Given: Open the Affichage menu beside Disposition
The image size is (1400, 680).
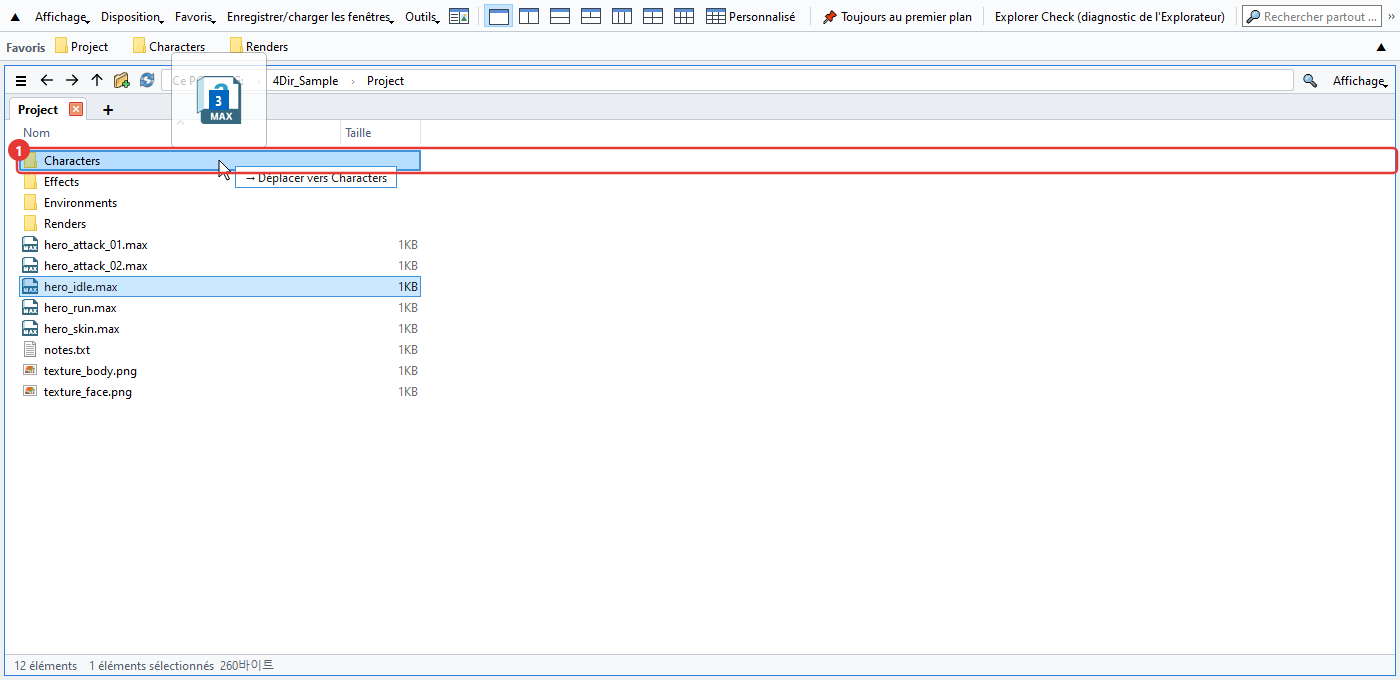Looking at the screenshot, I should point(62,17).
